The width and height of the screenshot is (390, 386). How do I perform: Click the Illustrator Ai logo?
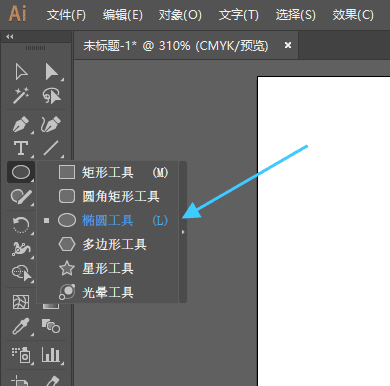18,14
